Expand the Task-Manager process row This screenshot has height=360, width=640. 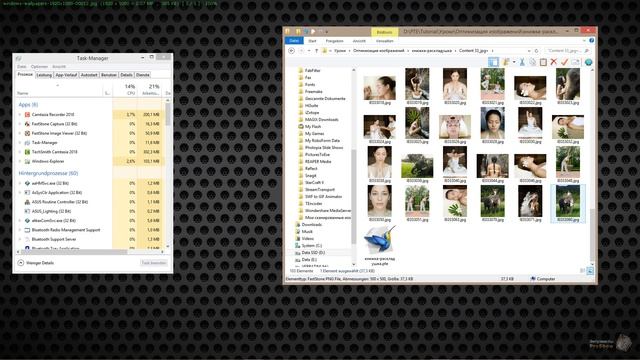20,142
